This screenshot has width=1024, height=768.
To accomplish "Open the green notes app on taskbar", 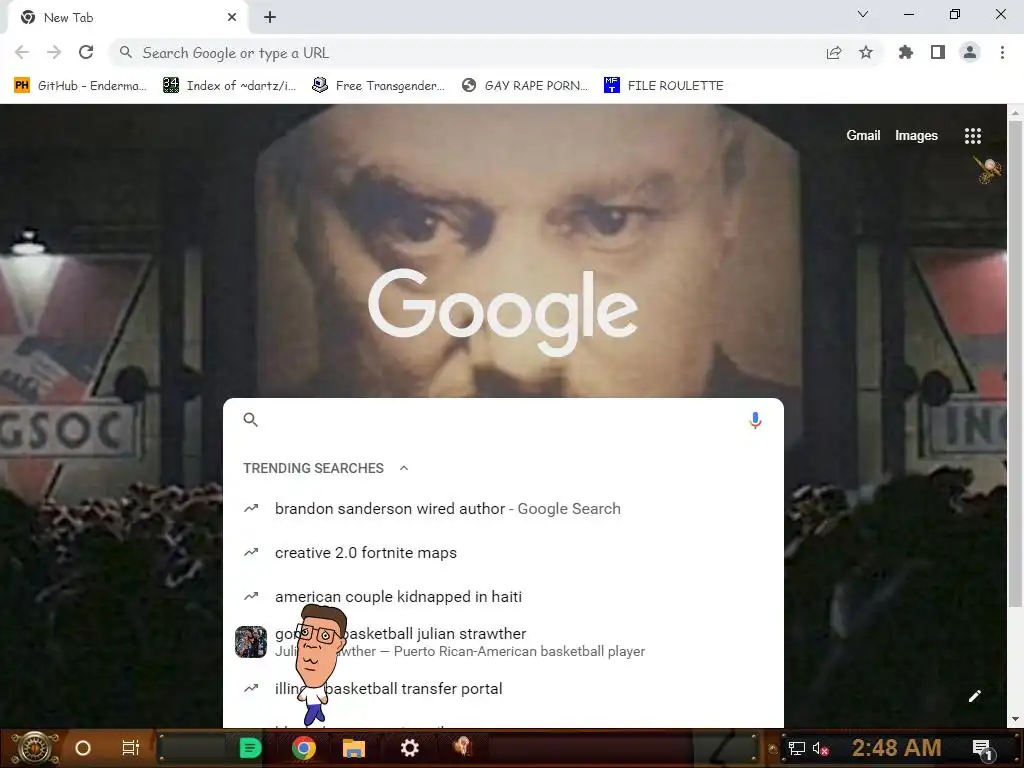I will (250, 748).
